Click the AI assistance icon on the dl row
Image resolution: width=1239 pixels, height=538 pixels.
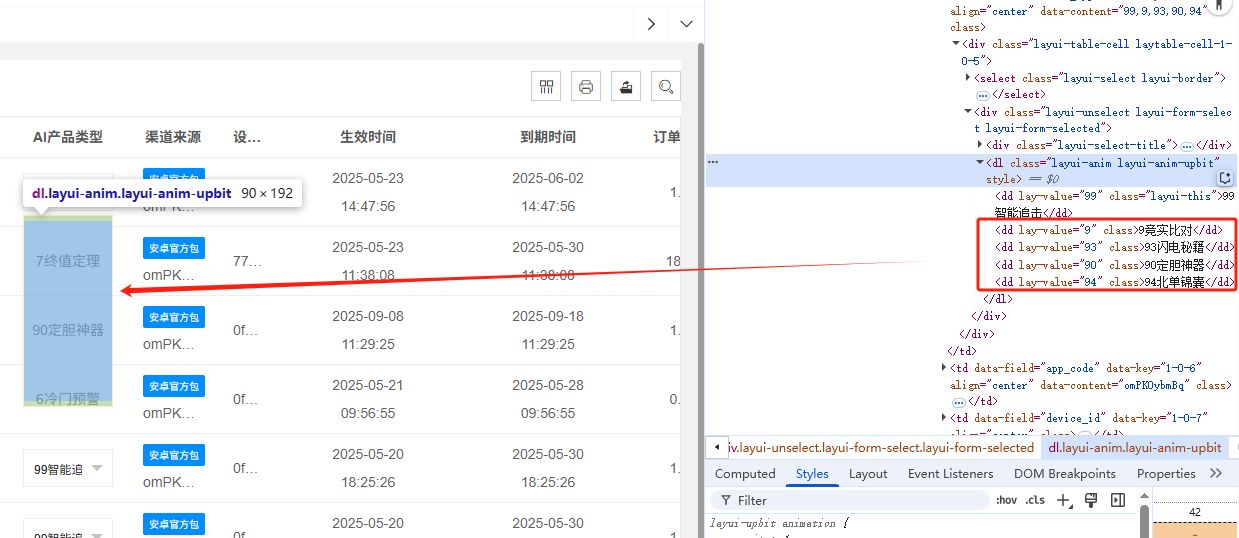(1226, 178)
